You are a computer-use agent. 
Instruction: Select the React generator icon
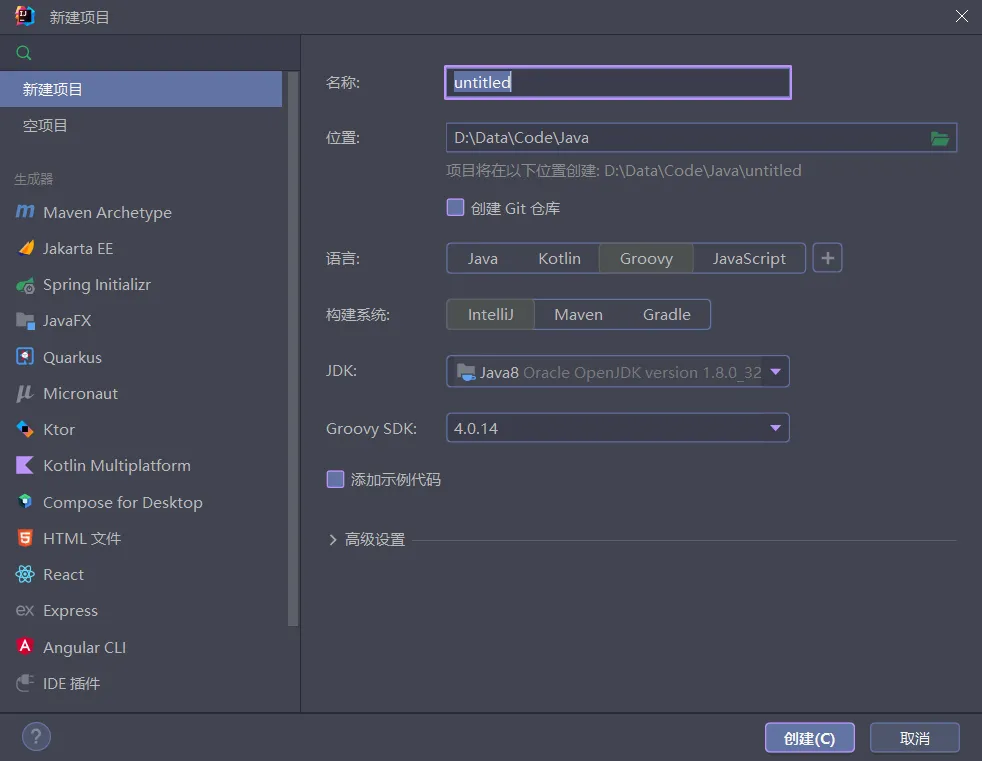tap(25, 574)
